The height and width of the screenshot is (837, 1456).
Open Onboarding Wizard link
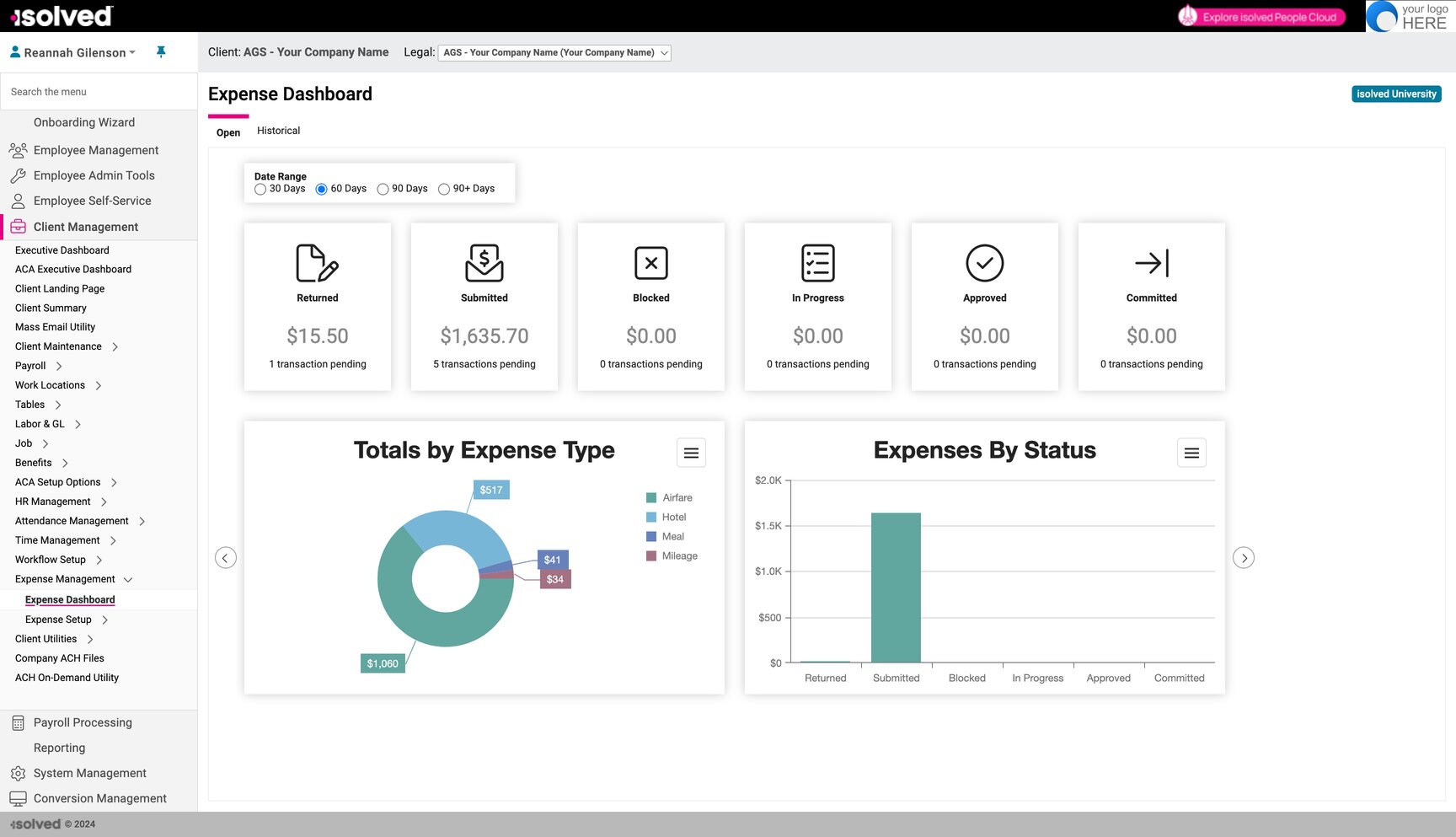[84, 122]
